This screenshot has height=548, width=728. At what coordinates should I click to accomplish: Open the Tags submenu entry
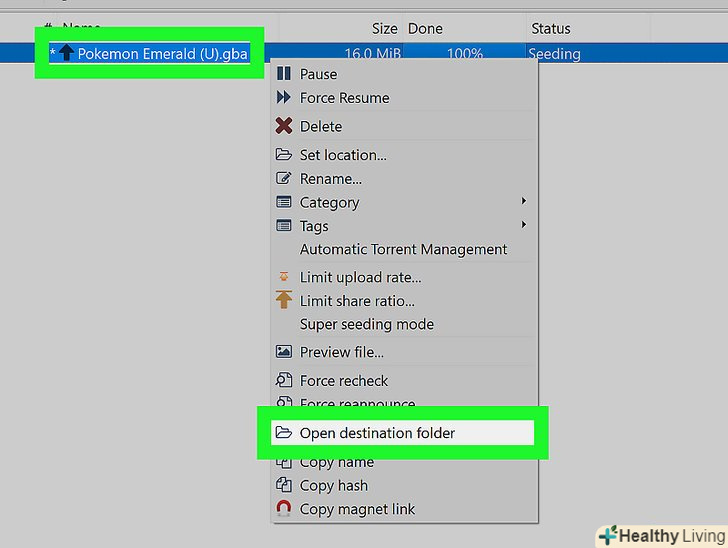[404, 226]
